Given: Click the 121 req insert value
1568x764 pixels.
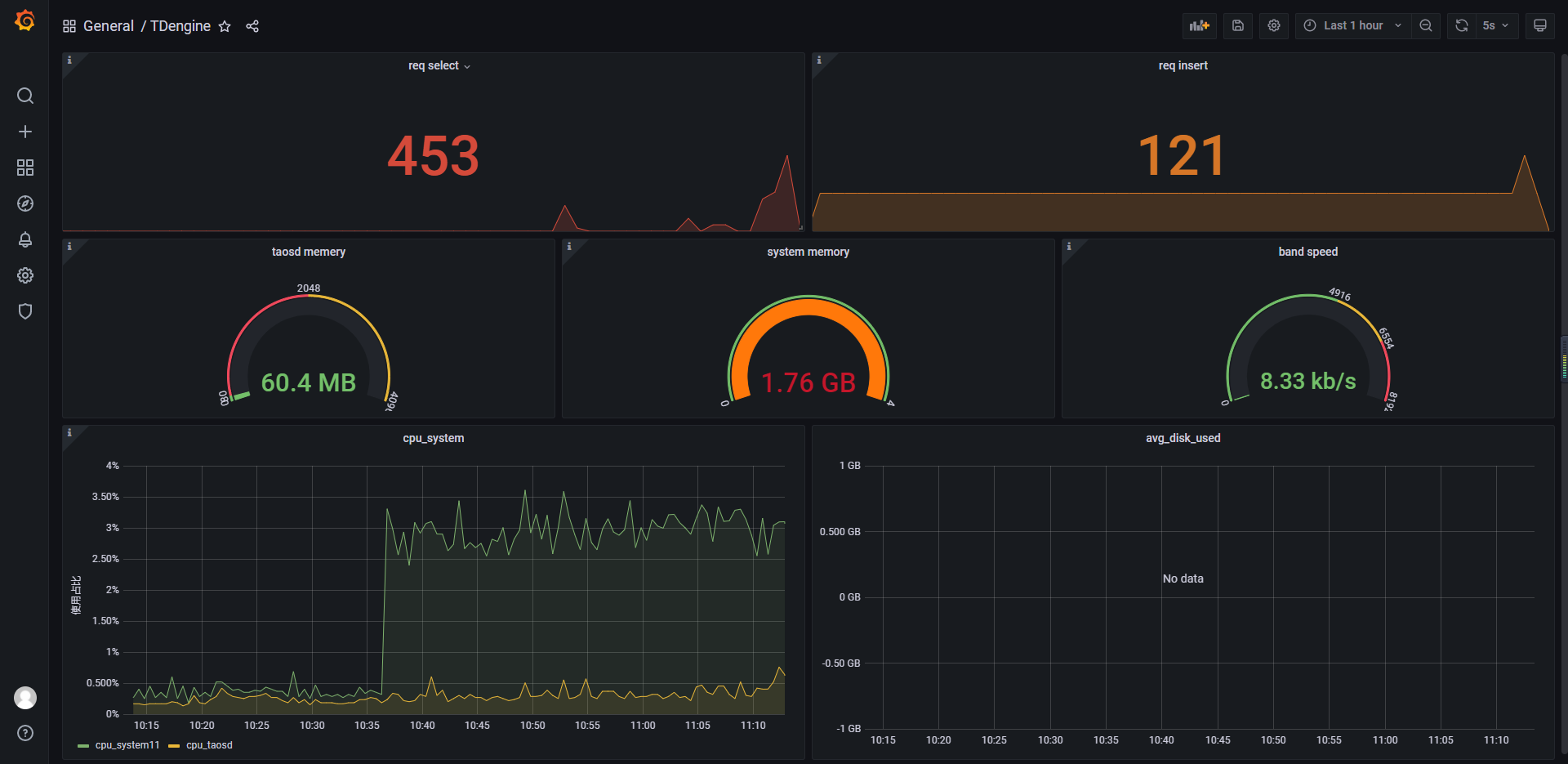Looking at the screenshot, I should tap(1182, 156).
